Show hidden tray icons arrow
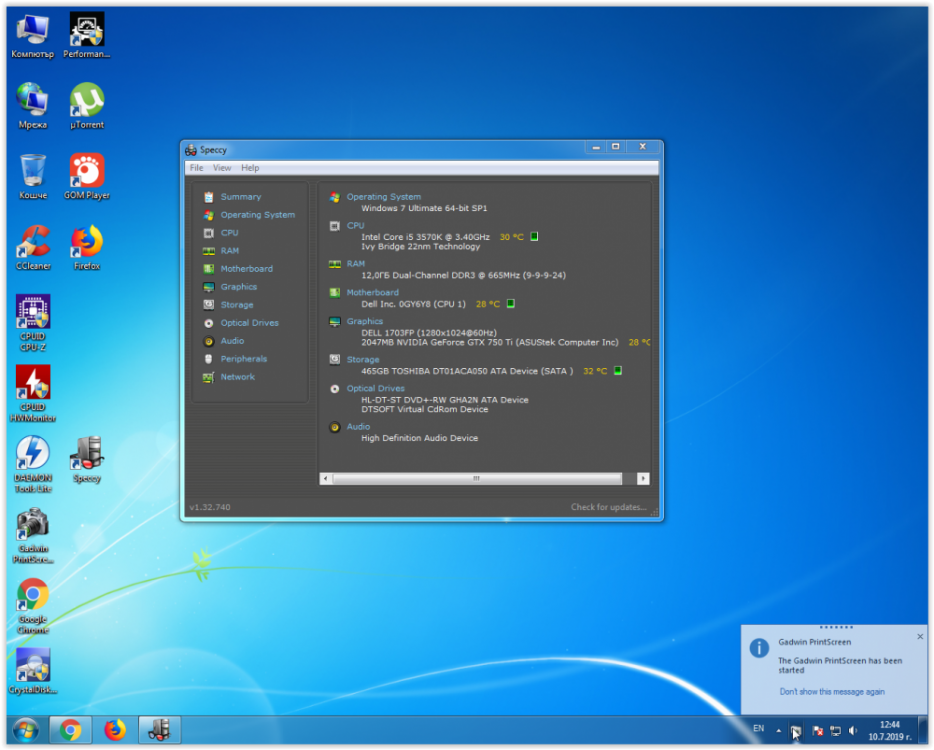 (778, 730)
